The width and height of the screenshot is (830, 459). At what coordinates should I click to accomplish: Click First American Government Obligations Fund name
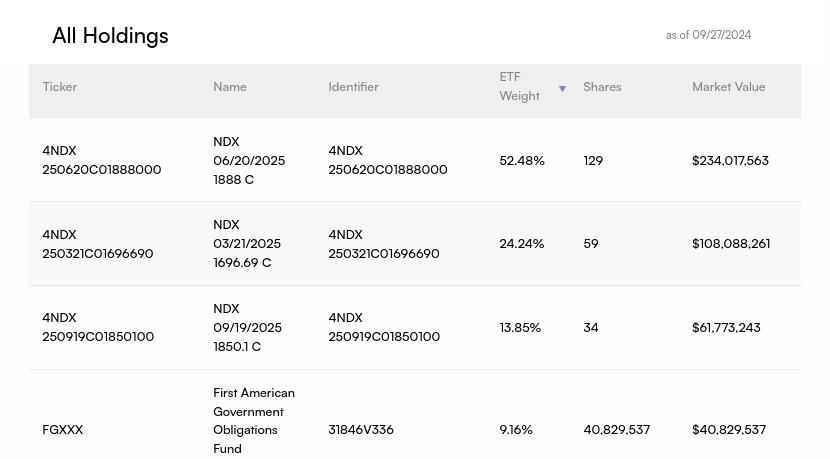253,421
